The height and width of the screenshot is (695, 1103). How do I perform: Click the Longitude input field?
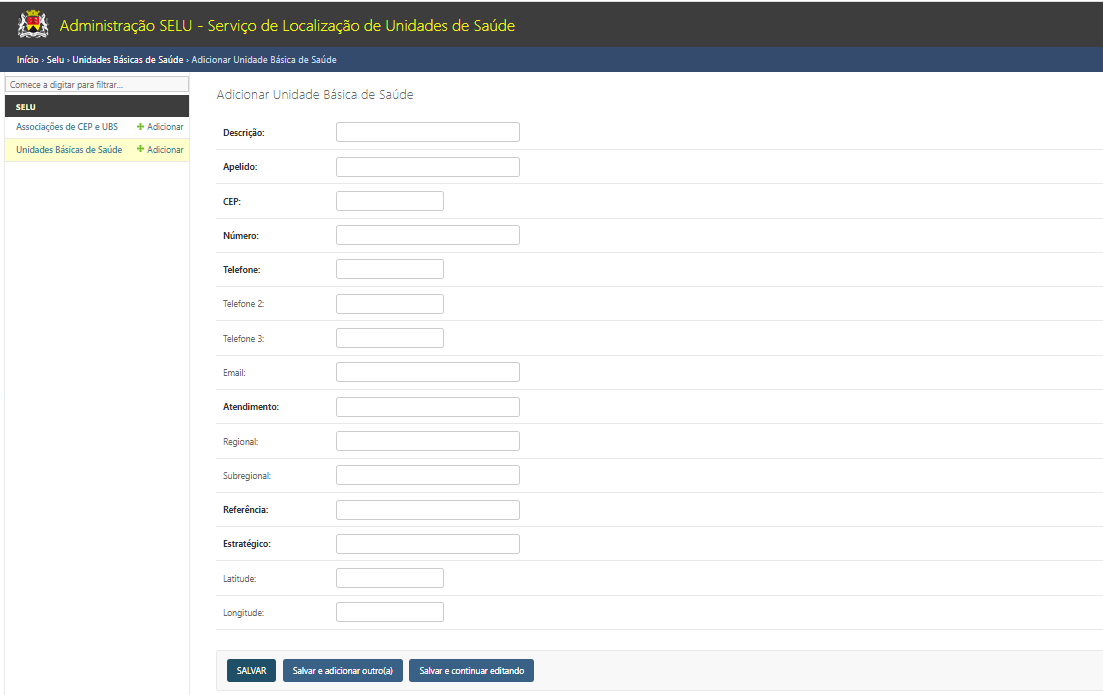tap(389, 612)
